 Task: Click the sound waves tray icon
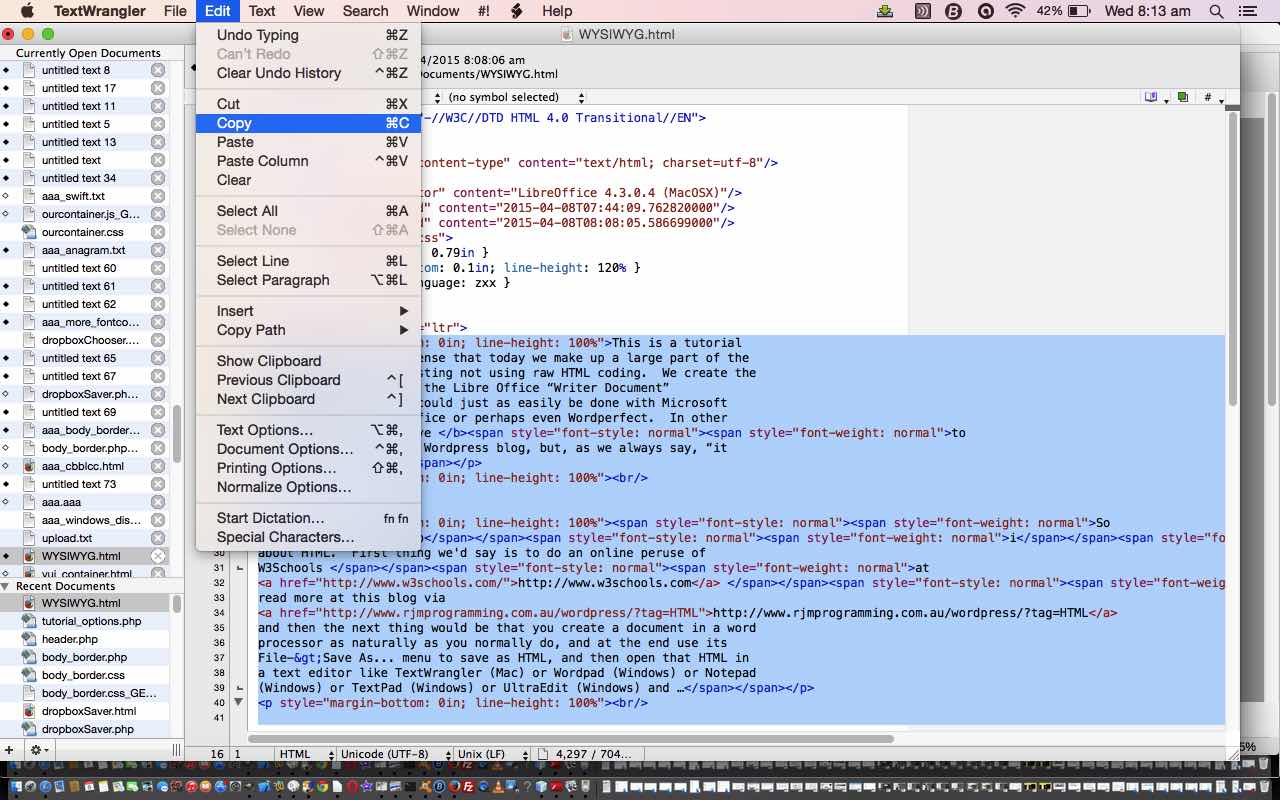[x=922, y=11]
